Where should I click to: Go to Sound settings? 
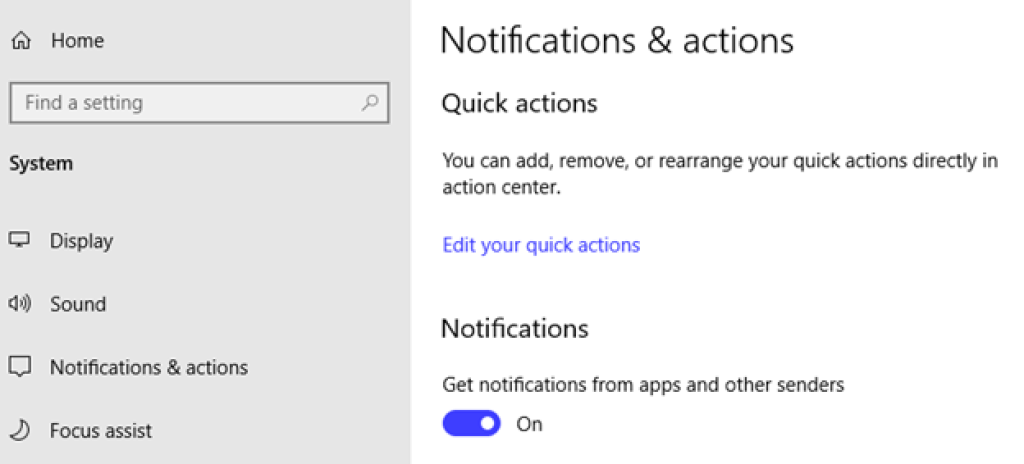point(78,304)
